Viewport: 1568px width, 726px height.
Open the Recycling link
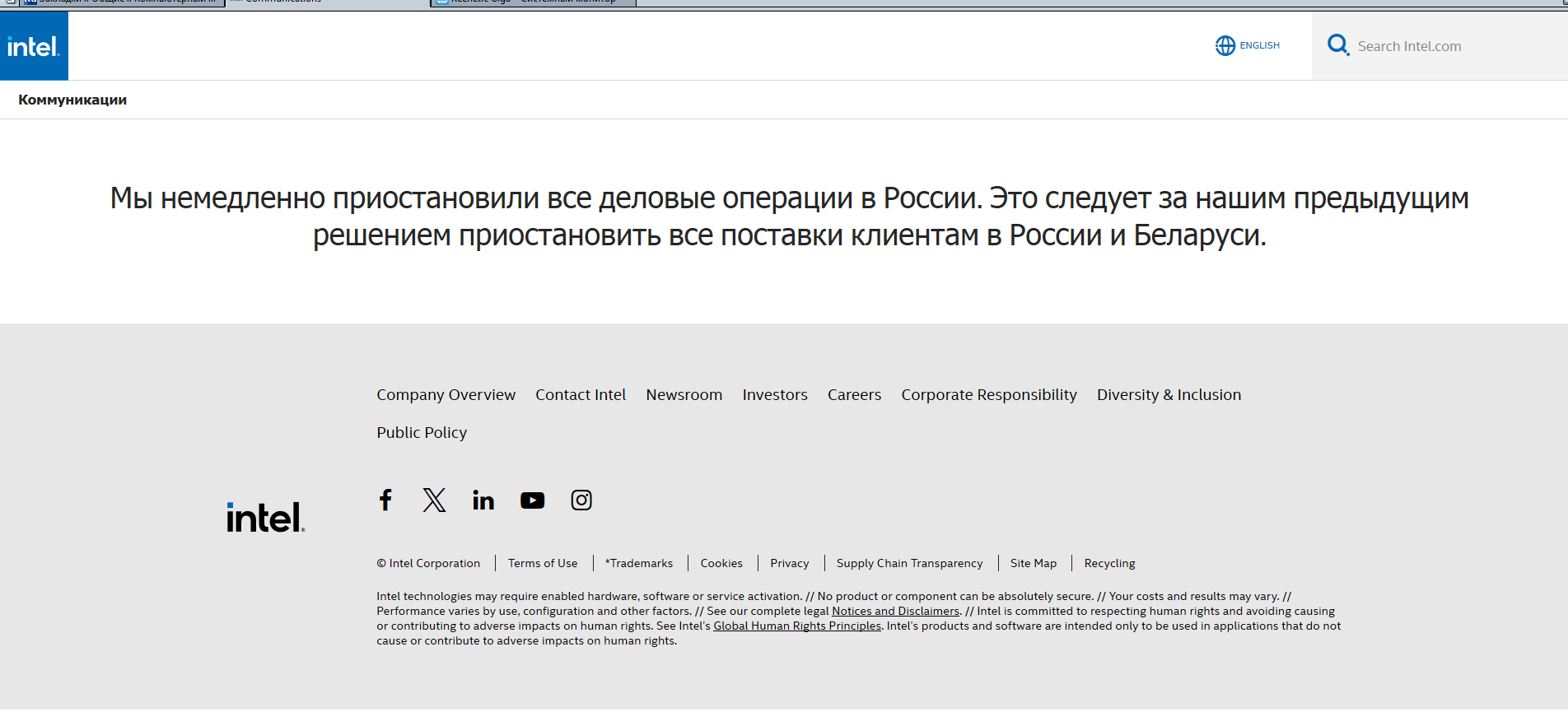pyautogui.click(x=1109, y=563)
